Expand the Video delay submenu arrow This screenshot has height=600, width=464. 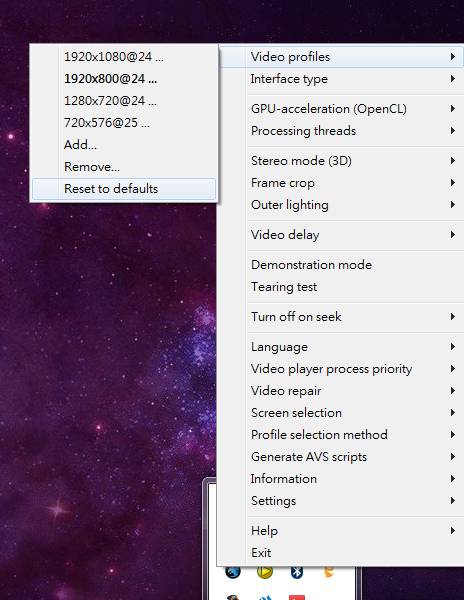453,235
